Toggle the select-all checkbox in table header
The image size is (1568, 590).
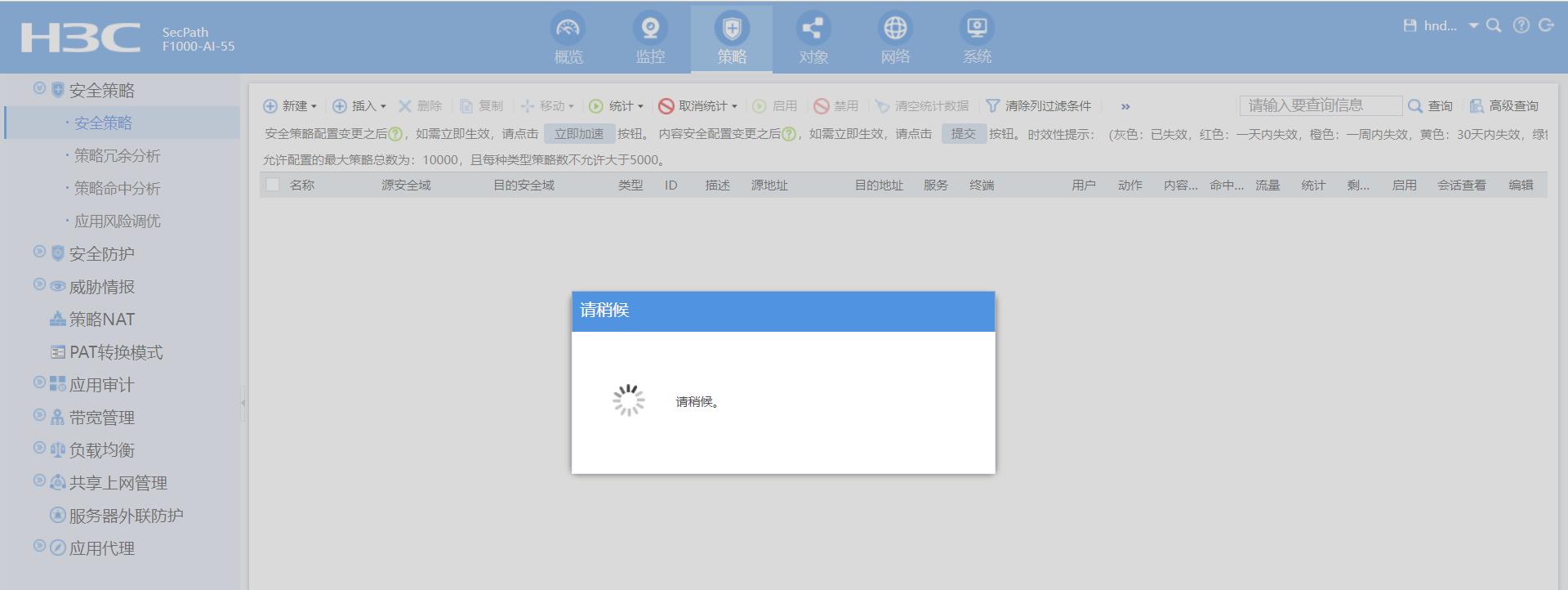click(x=273, y=185)
